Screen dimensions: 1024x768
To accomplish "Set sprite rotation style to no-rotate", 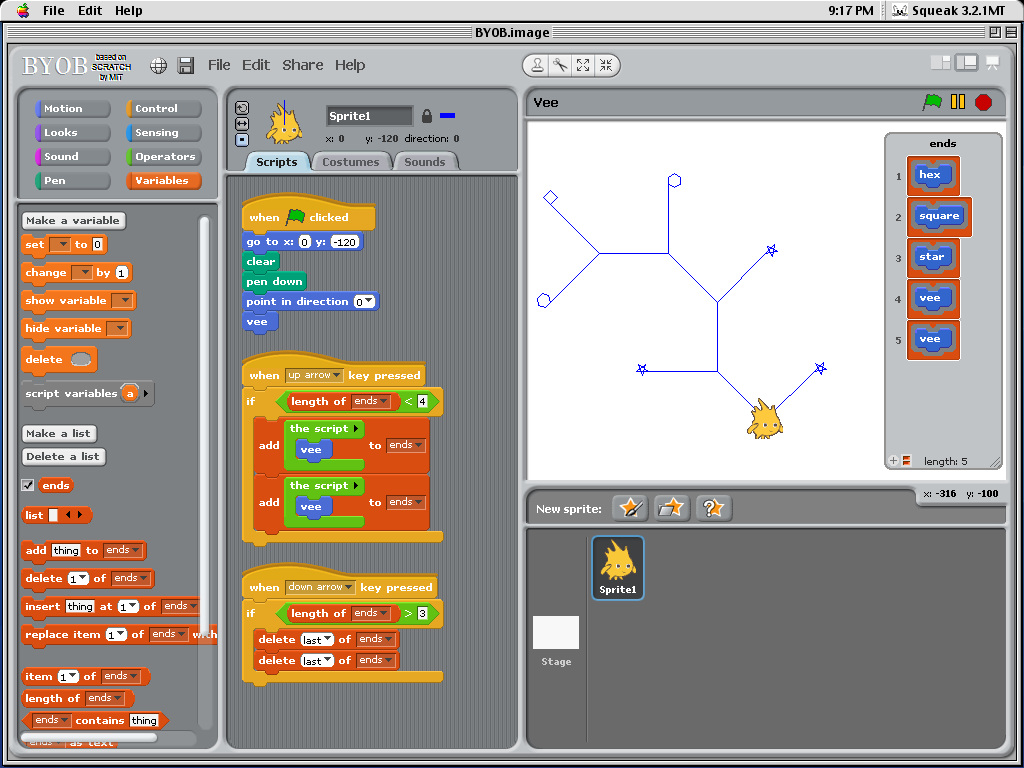I will [x=241, y=137].
